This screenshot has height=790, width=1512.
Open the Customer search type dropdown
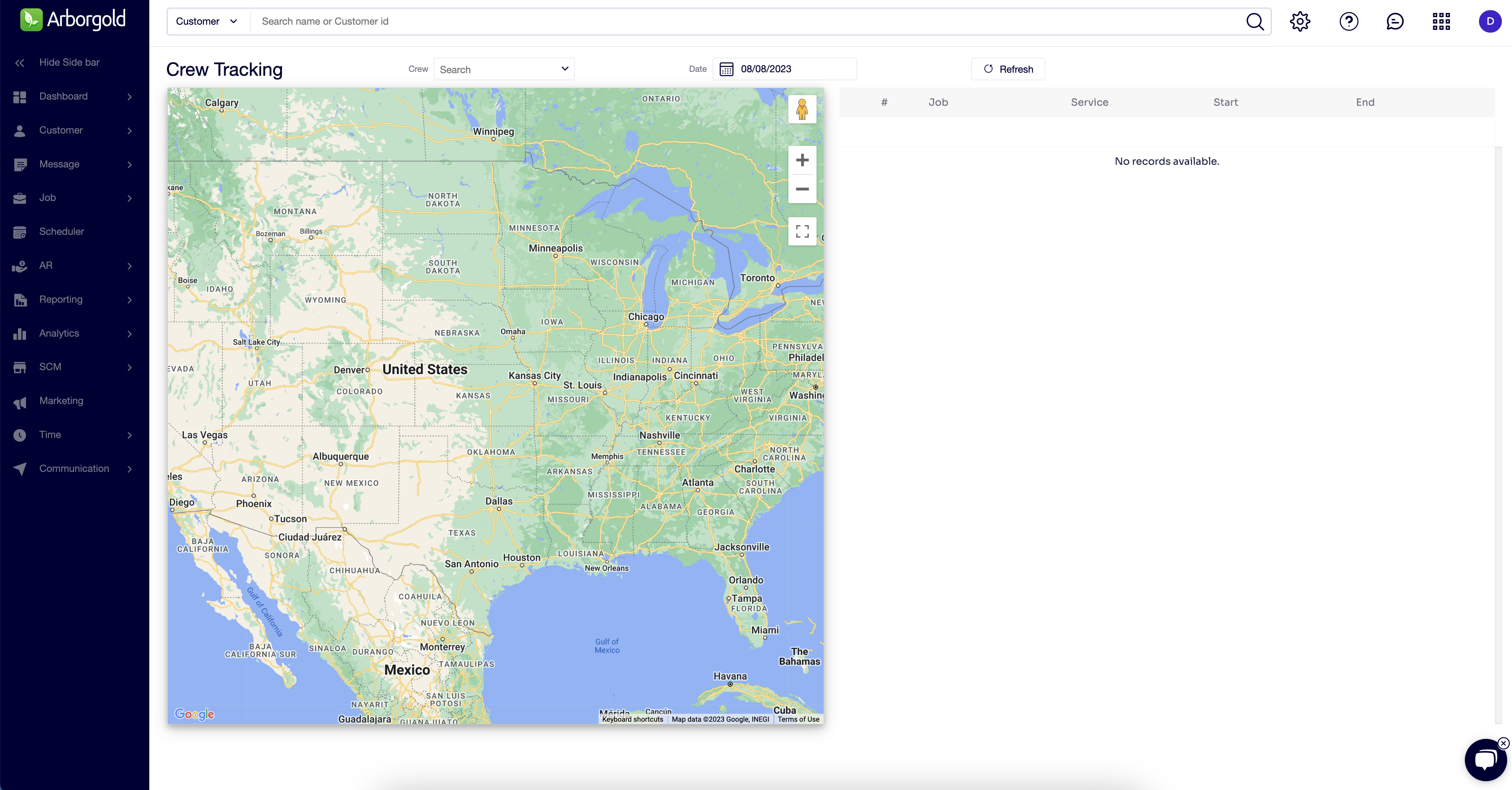point(205,21)
